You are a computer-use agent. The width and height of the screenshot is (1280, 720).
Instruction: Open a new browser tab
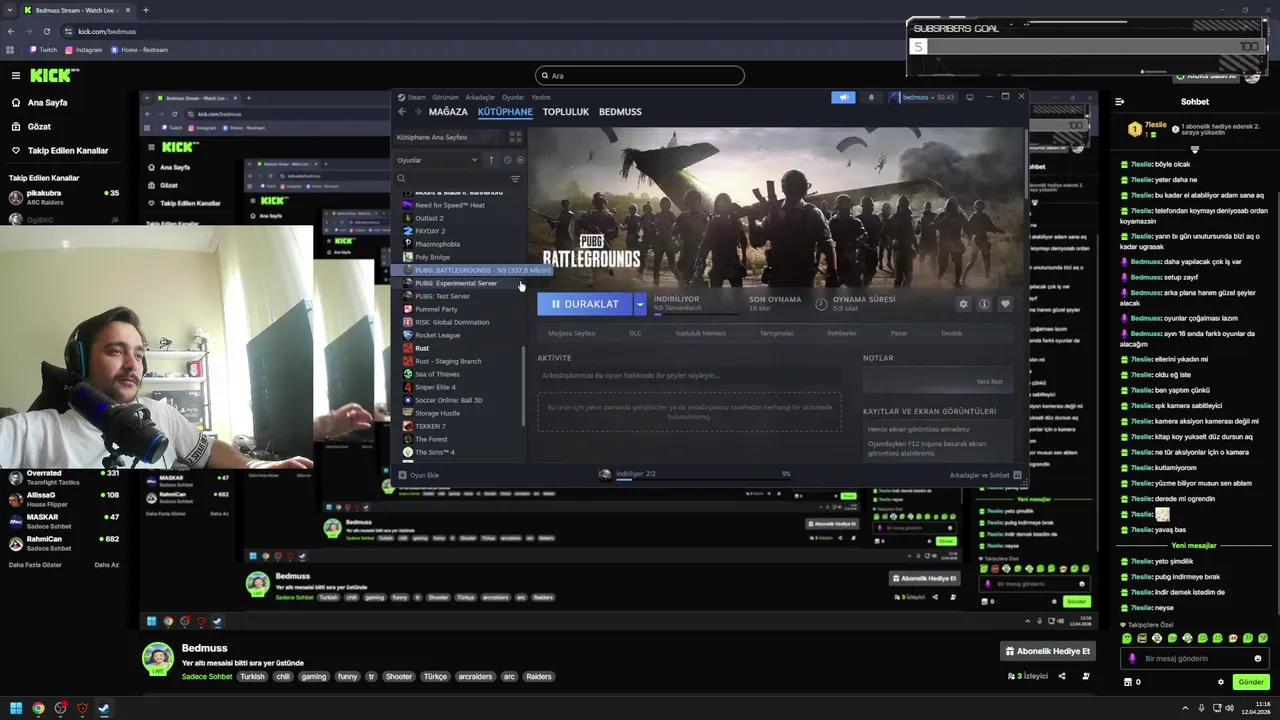coord(145,10)
